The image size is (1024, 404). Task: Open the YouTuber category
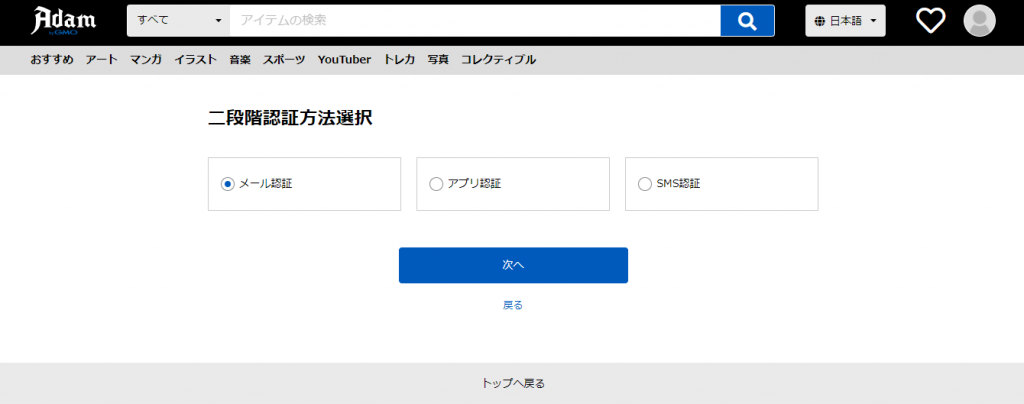(x=344, y=60)
